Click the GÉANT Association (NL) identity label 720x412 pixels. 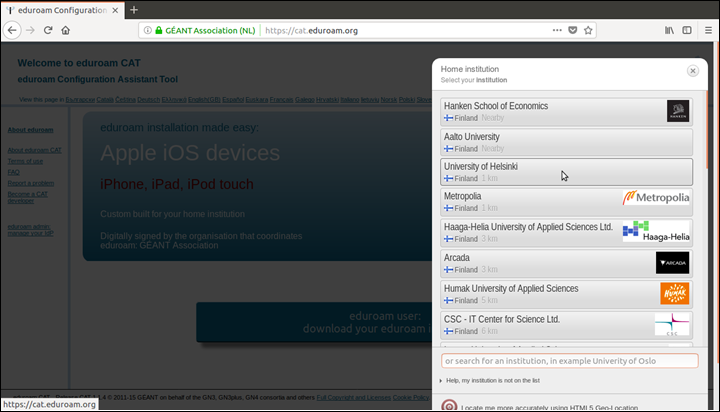(x=210, y=30)
